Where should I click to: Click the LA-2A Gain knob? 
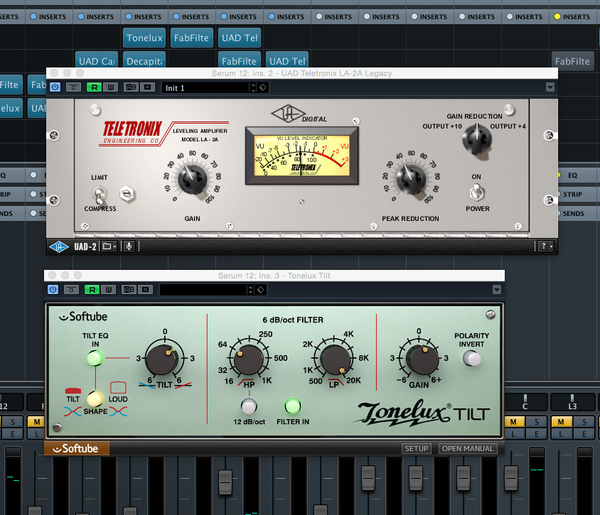[x=192, y=179]
